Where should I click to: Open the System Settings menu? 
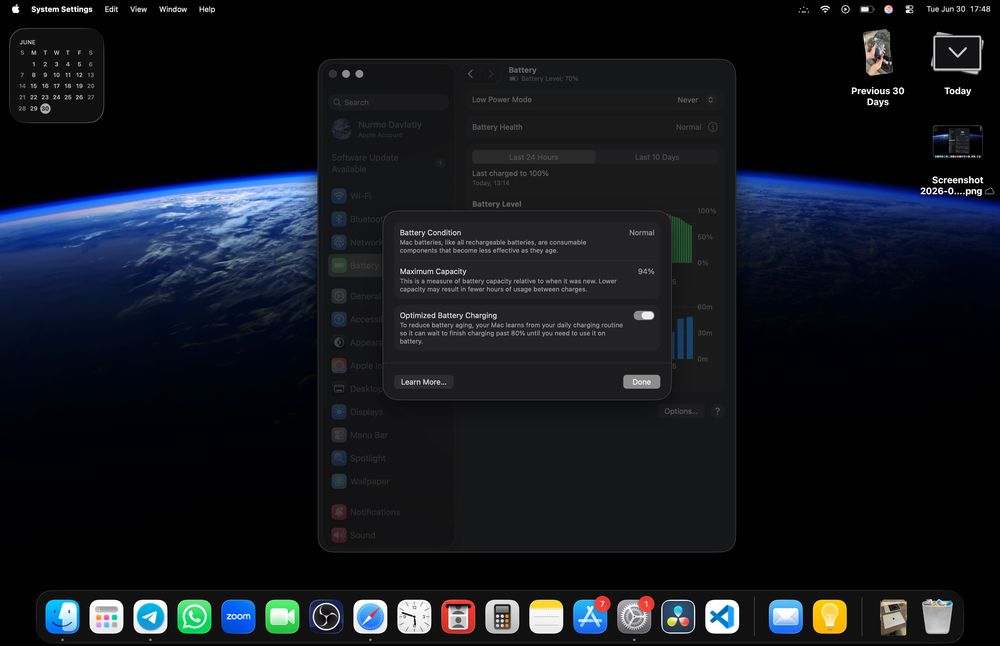[62, 9]
